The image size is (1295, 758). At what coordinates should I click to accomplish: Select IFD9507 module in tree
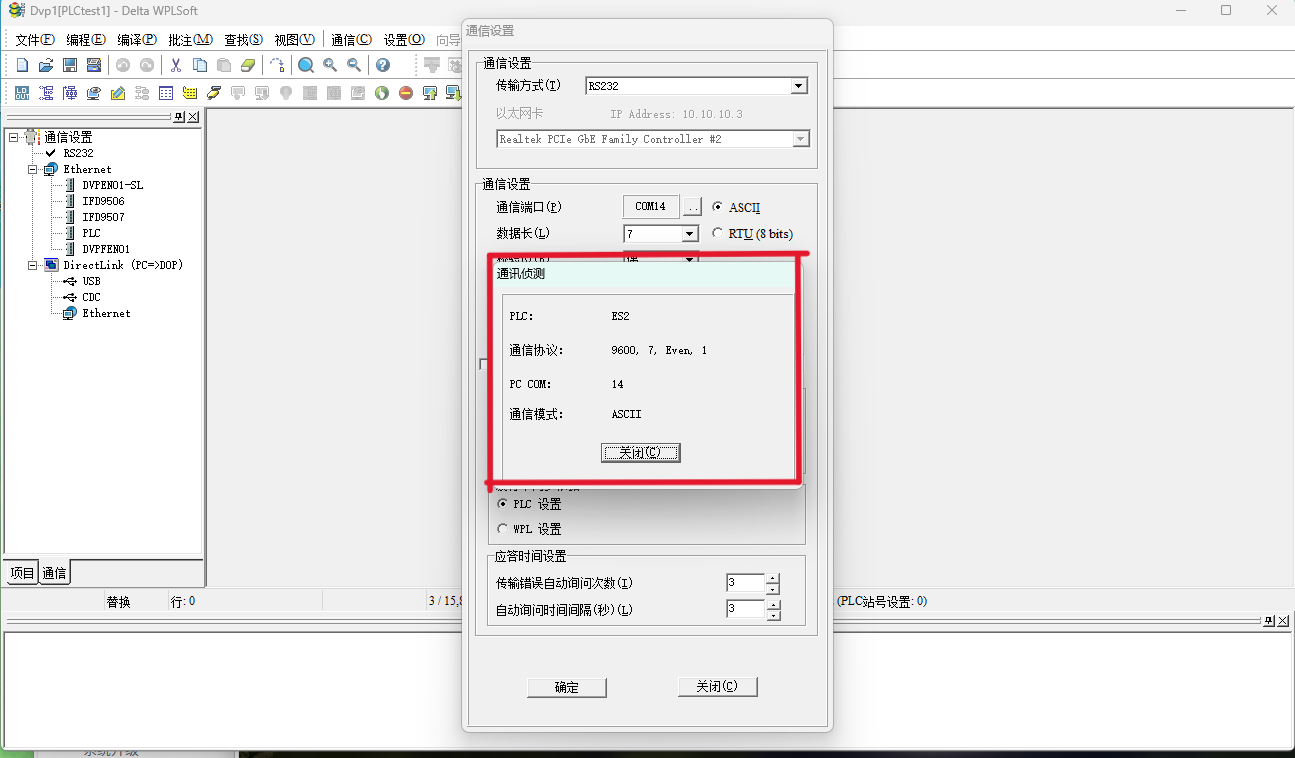[103, 217]
